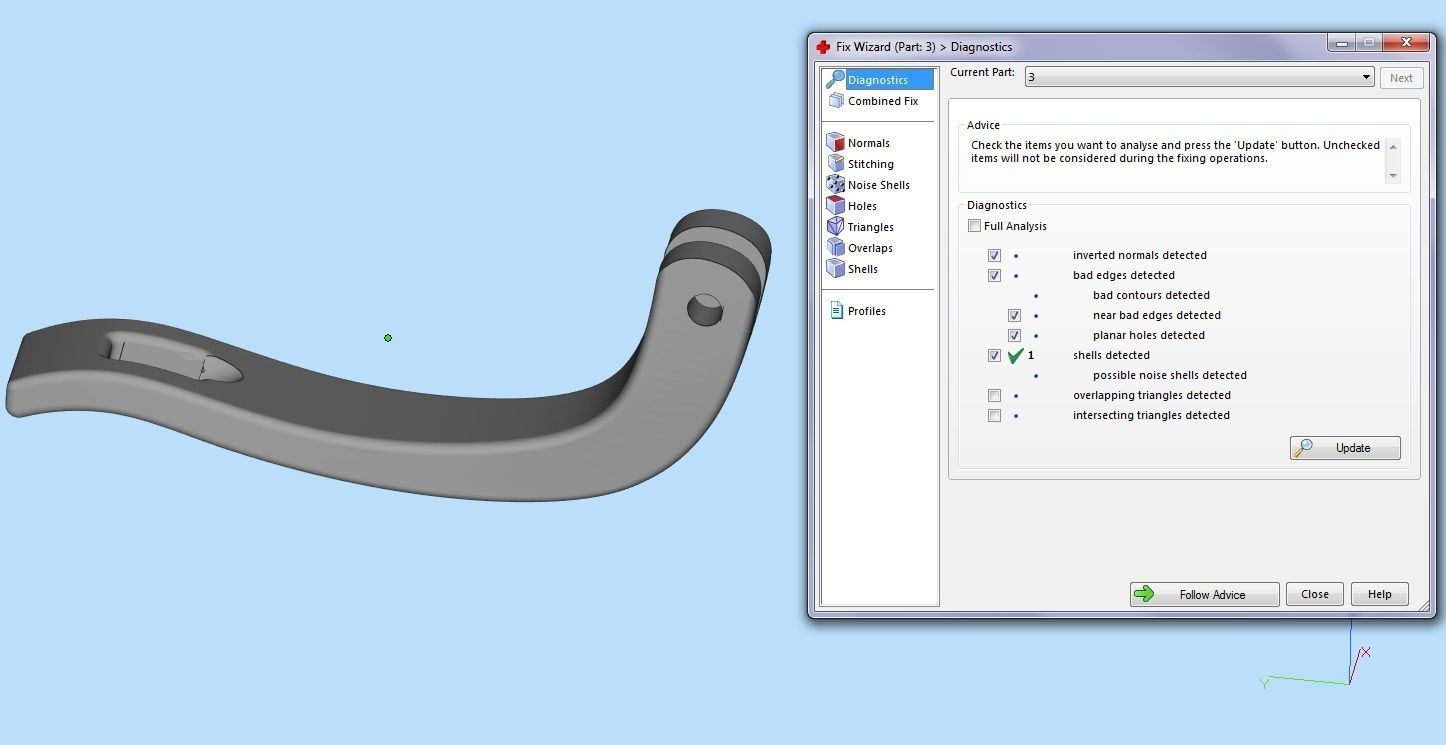Click the Stitching icon in sidebar

tap(836, 164)
